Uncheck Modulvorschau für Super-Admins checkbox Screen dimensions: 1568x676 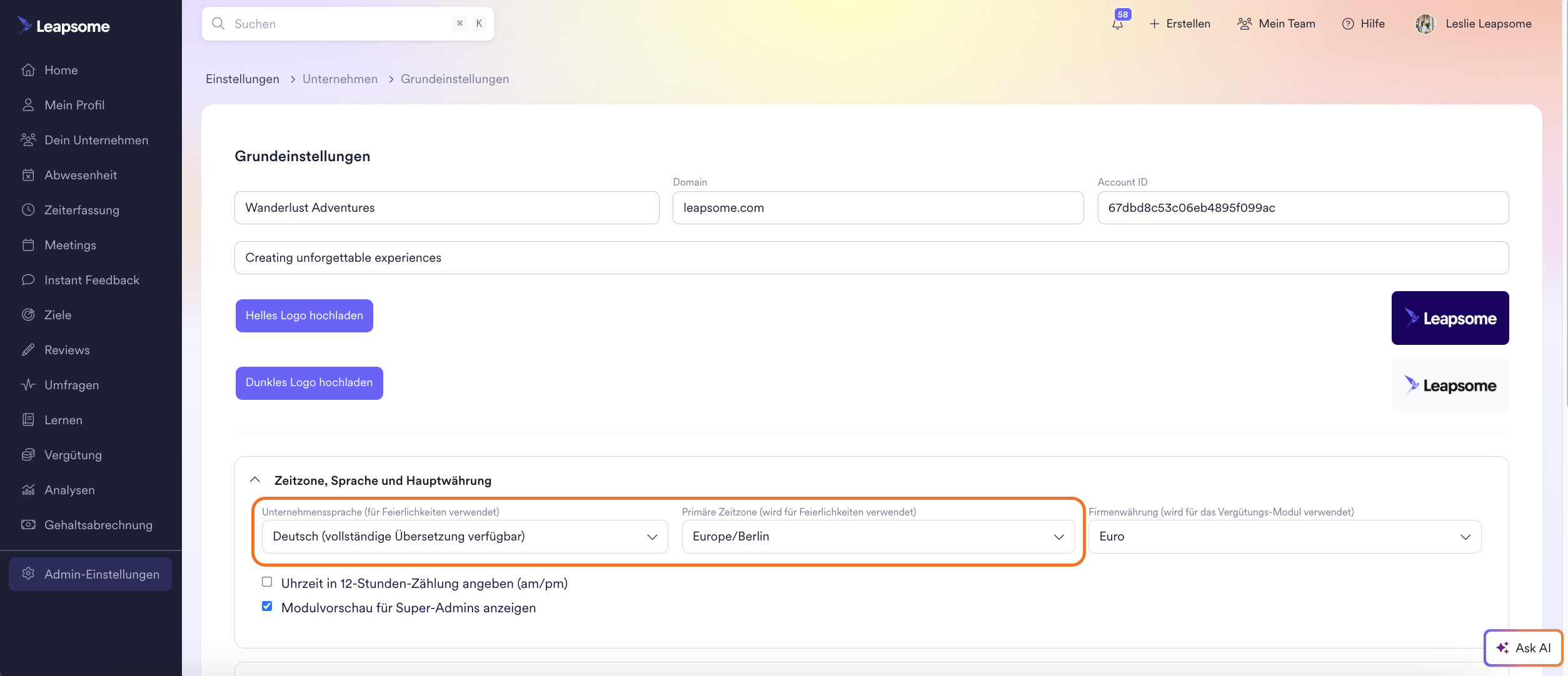[267, 607]
